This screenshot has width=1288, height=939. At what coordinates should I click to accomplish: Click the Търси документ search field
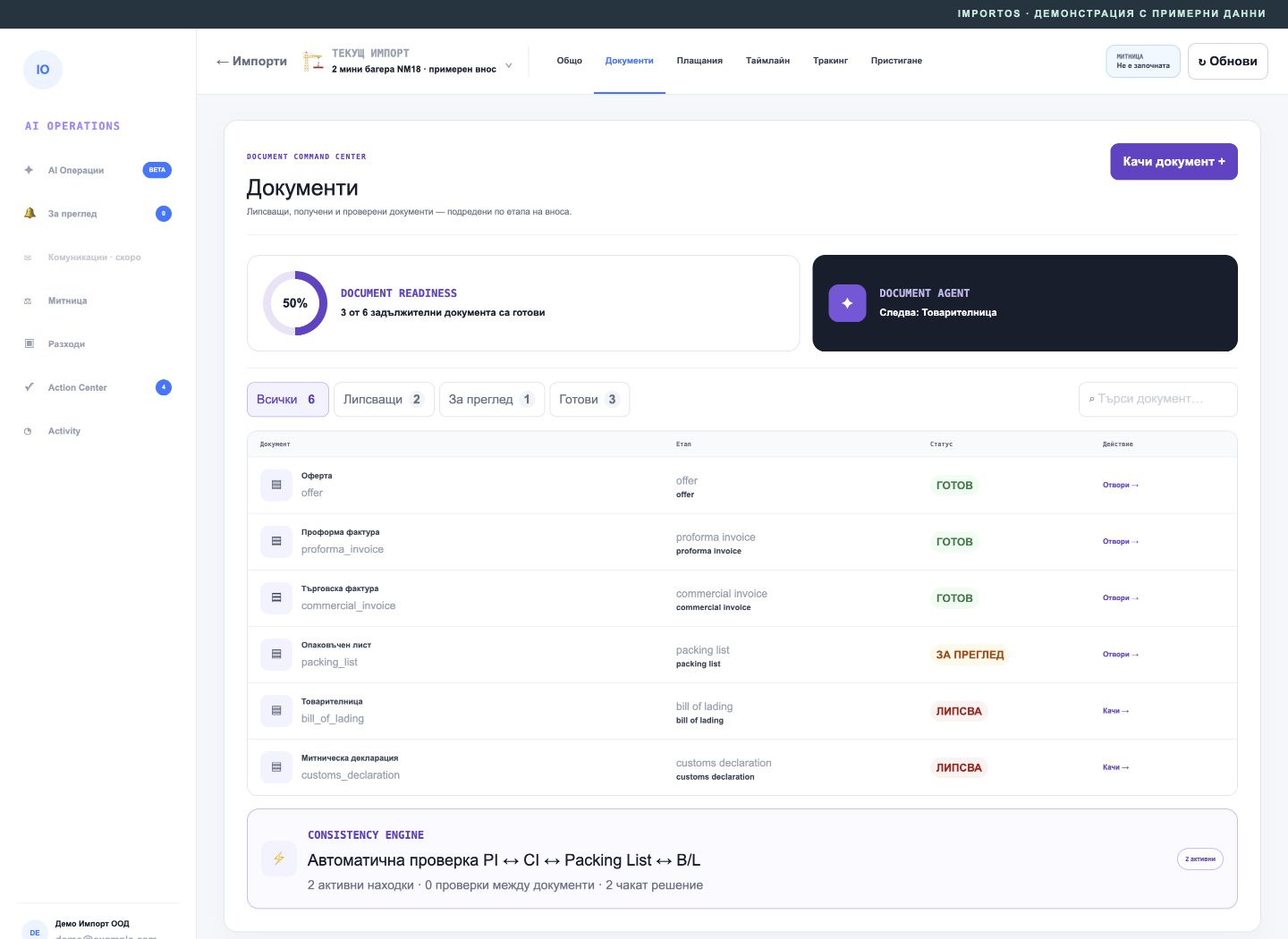coord(1157,400)
